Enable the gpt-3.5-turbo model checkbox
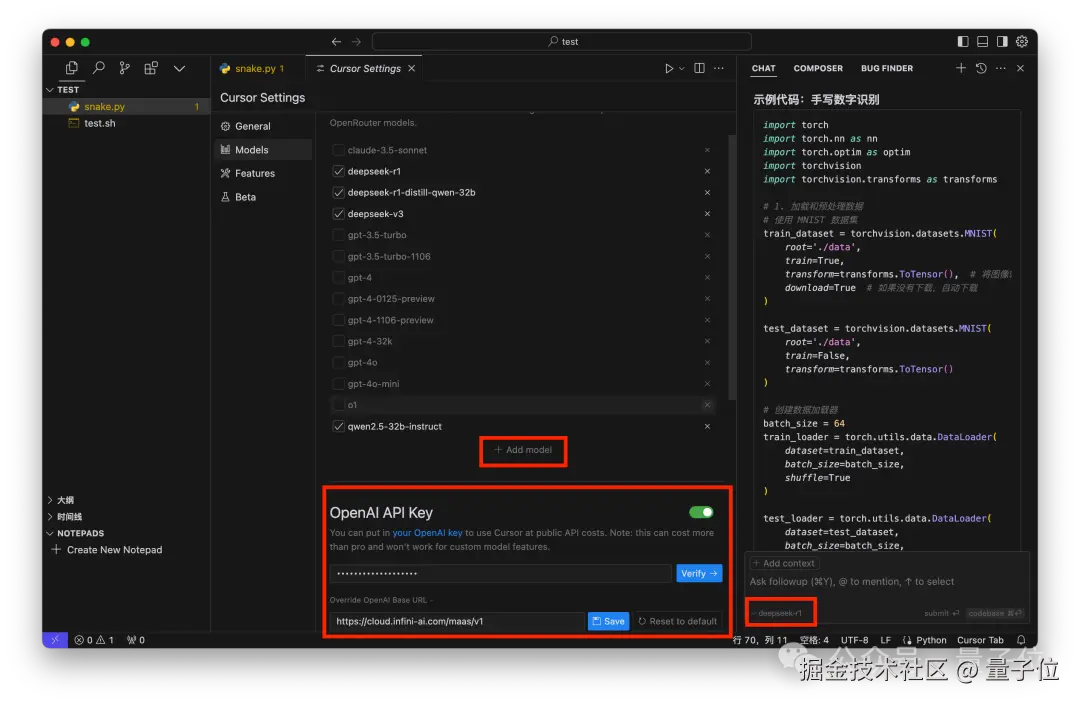Screen dimensions: 1080x704 pyautogui.click(x=338, y=235)
